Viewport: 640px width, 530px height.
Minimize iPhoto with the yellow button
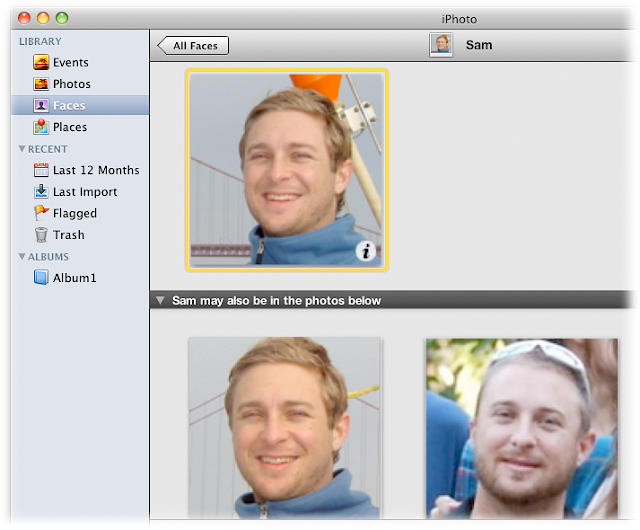tap(43, 18)
